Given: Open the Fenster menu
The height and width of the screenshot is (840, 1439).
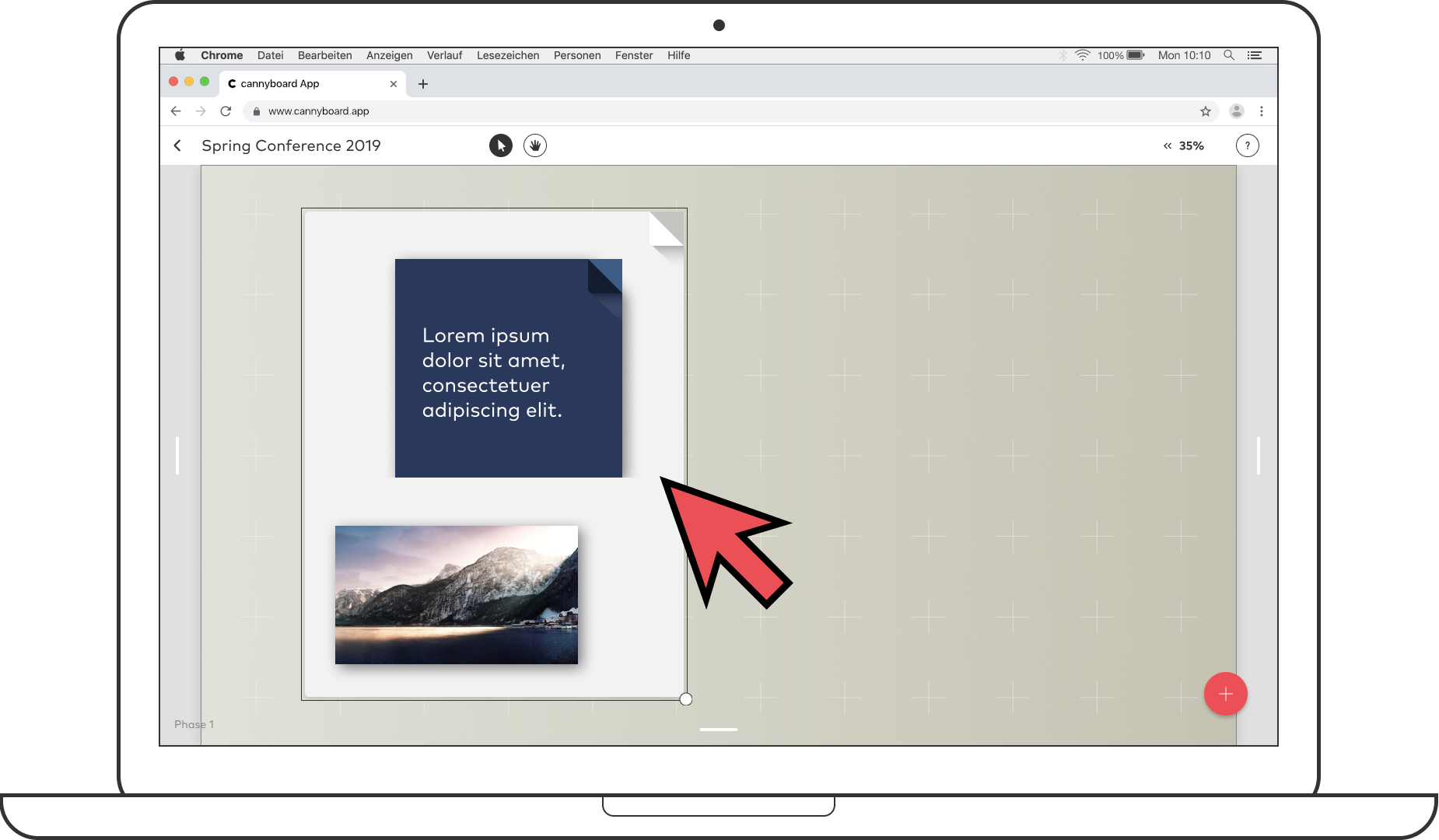Looking at the screenshot, I should tap(634, 55).
